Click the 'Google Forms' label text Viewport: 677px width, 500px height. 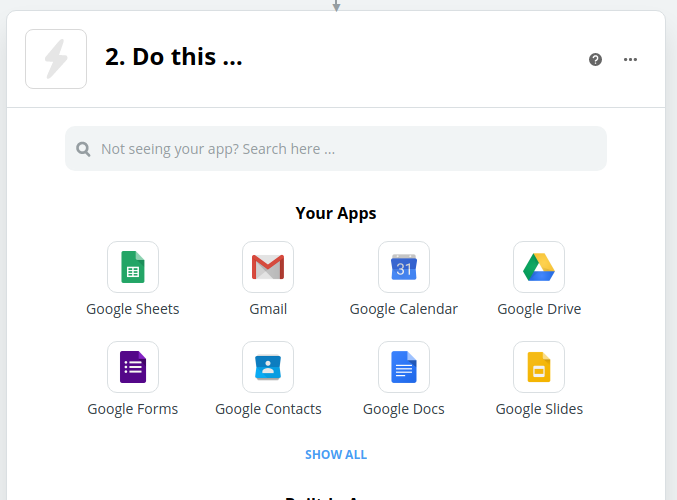(133, 409)
